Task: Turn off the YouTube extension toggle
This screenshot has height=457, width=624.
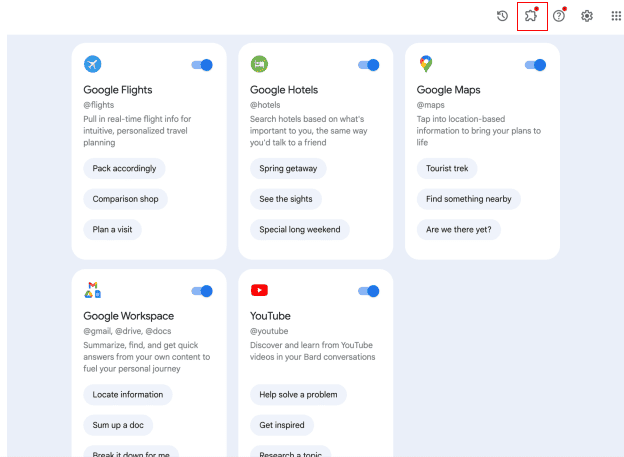Action: [x=369, y=291]
